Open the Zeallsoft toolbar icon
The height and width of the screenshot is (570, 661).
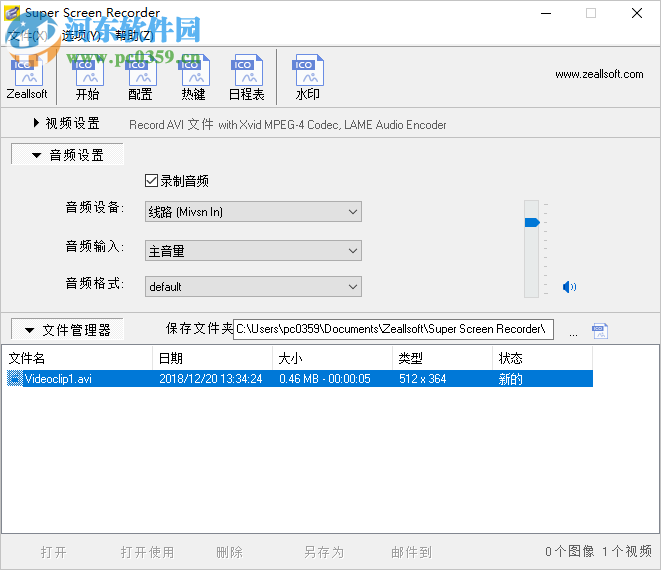tap(27, 78)
